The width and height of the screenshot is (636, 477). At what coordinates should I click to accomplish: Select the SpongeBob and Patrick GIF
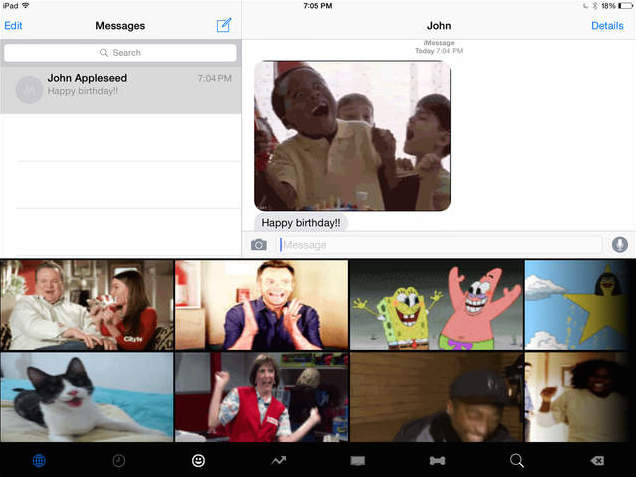[436, 305]
